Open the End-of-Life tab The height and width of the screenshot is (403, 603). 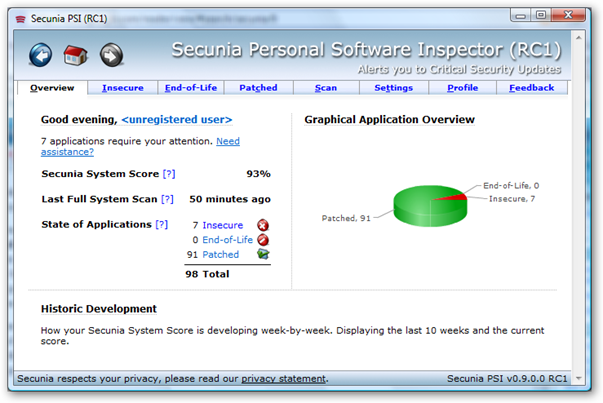click(x=191, y=88)
